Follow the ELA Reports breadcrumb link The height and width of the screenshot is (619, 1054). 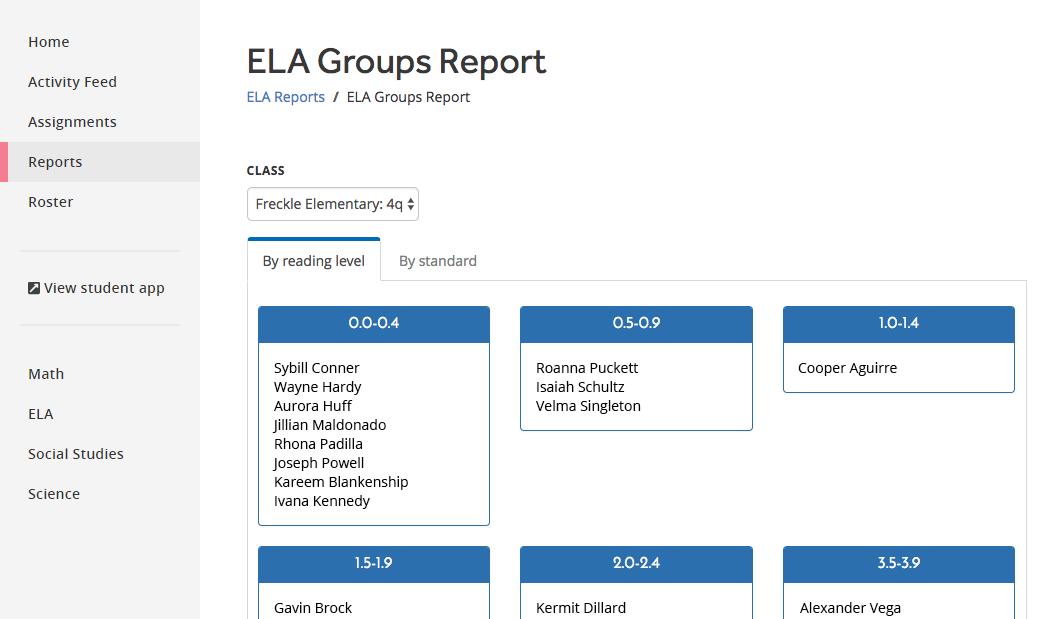(x=286, y=97)
